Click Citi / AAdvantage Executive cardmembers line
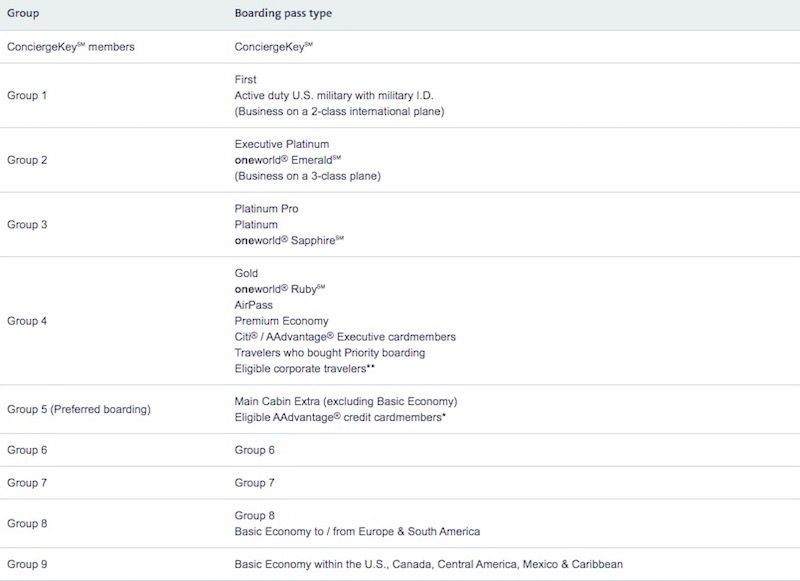The image size is (800, 581). click(345, 337)
